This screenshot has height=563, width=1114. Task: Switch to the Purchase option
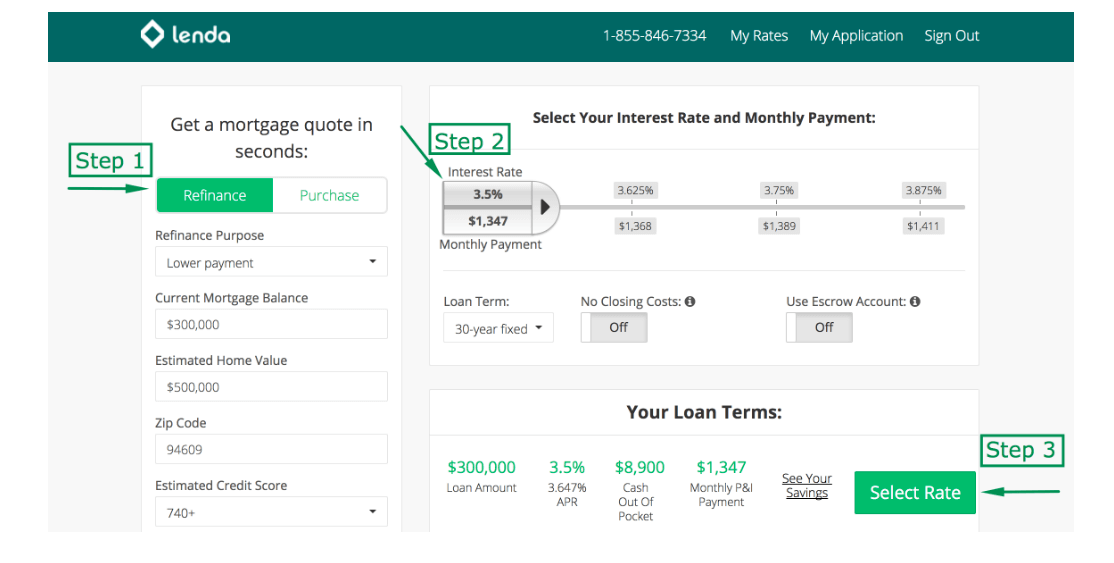tap(329, 195)
